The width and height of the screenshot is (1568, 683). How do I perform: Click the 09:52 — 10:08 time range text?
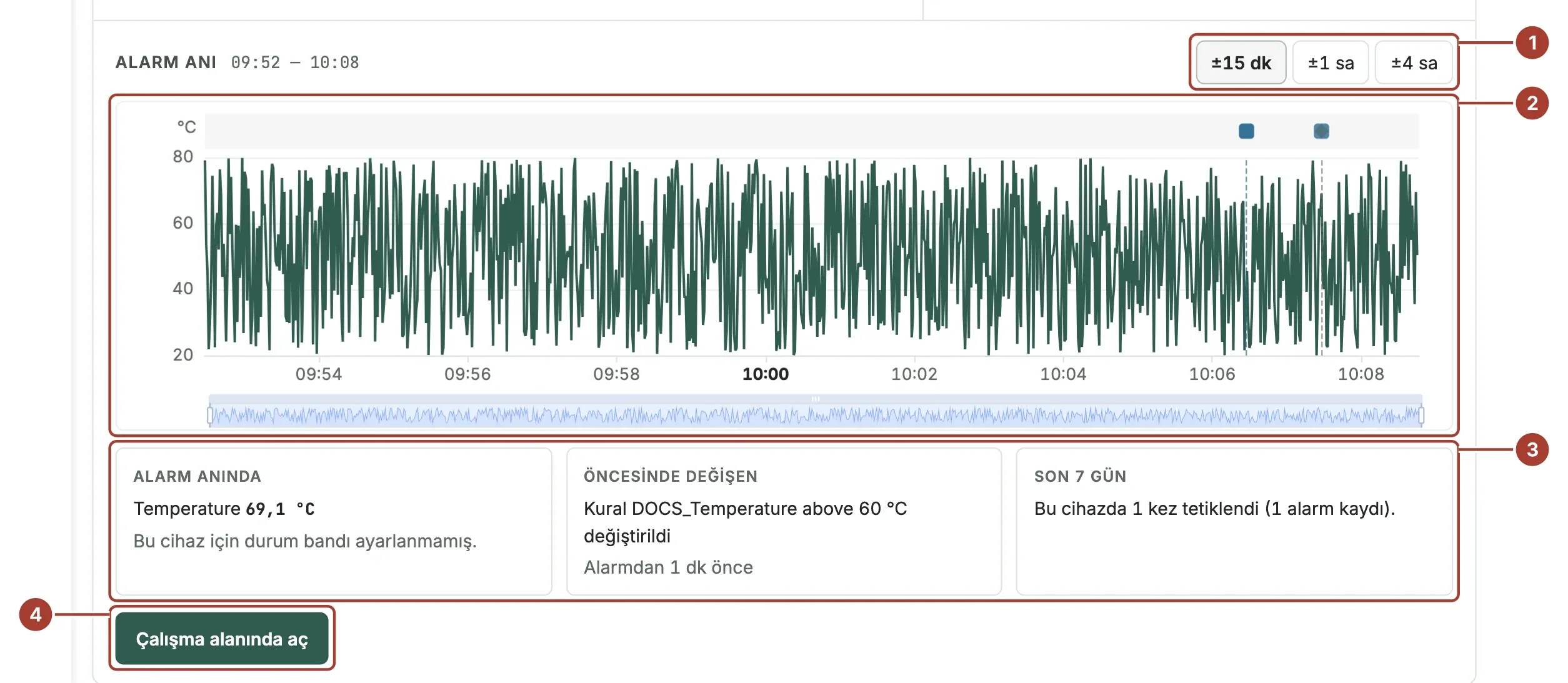pos(295,62)
